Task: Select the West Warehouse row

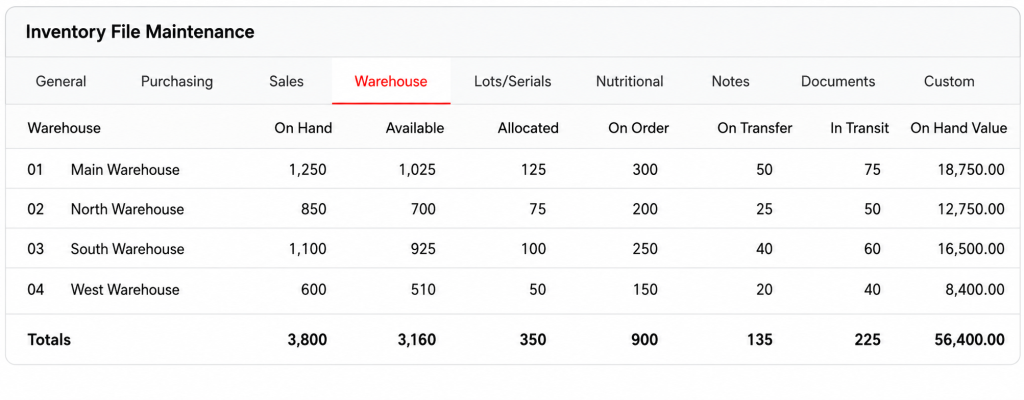Action: [512, 289]
